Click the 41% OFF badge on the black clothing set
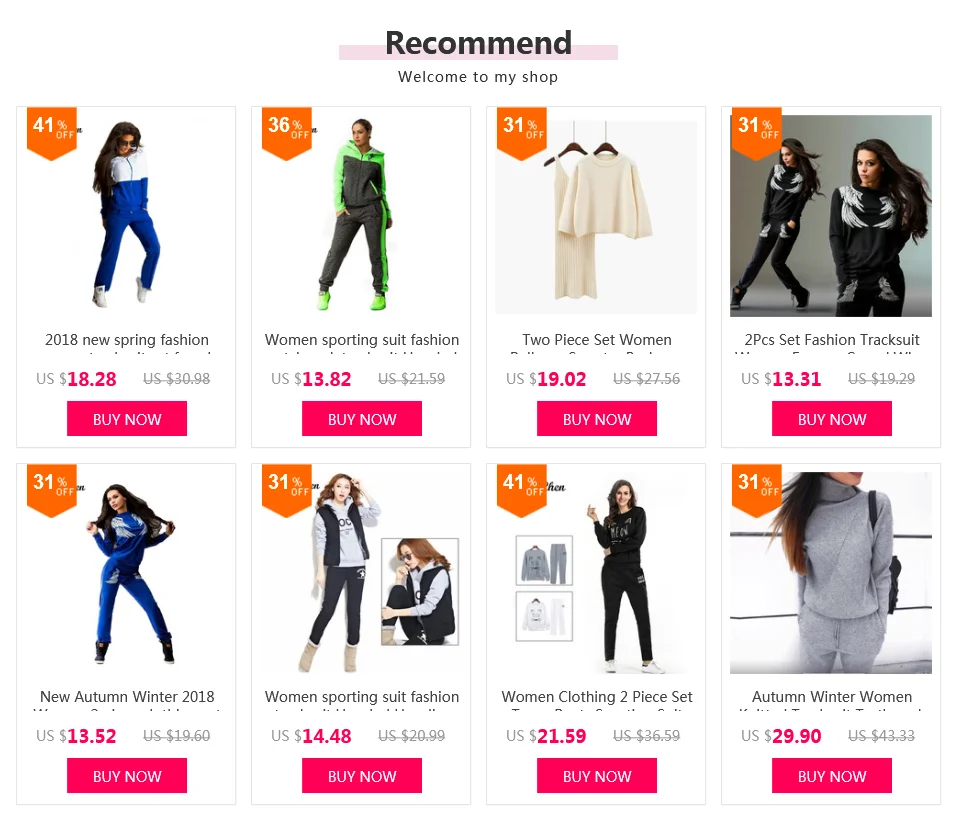 tap(522, 491)
